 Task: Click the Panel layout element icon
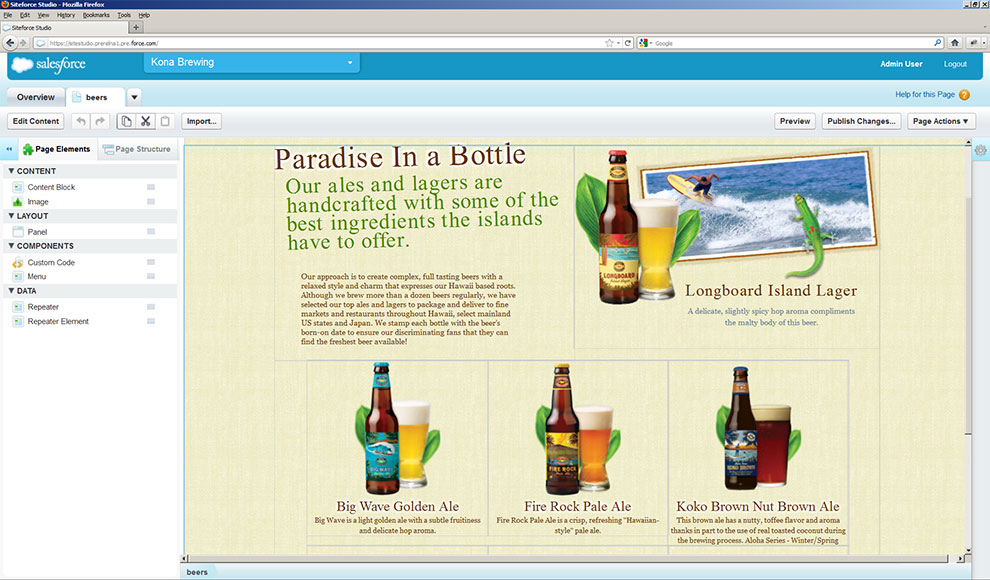[x=18, y=232]
